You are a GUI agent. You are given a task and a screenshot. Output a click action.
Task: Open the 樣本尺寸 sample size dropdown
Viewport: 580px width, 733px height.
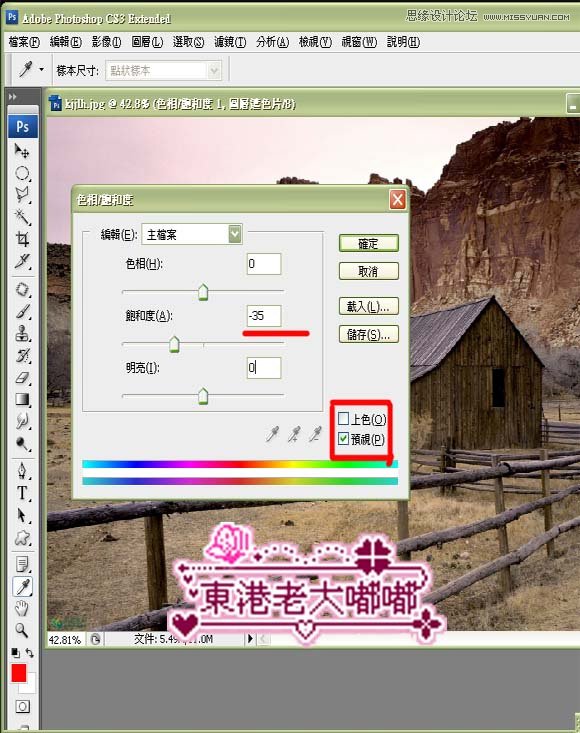[163, 71]
